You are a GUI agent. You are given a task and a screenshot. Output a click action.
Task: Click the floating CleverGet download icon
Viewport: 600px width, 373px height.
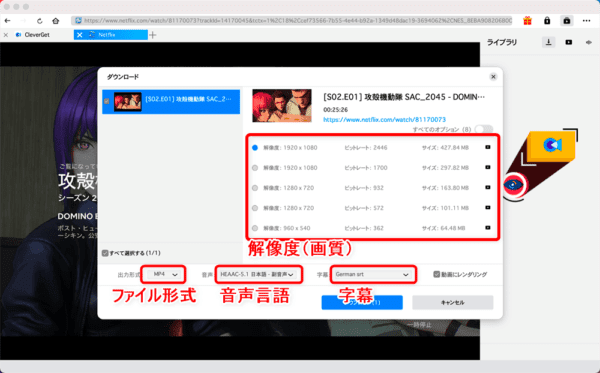tap(551, 145)
